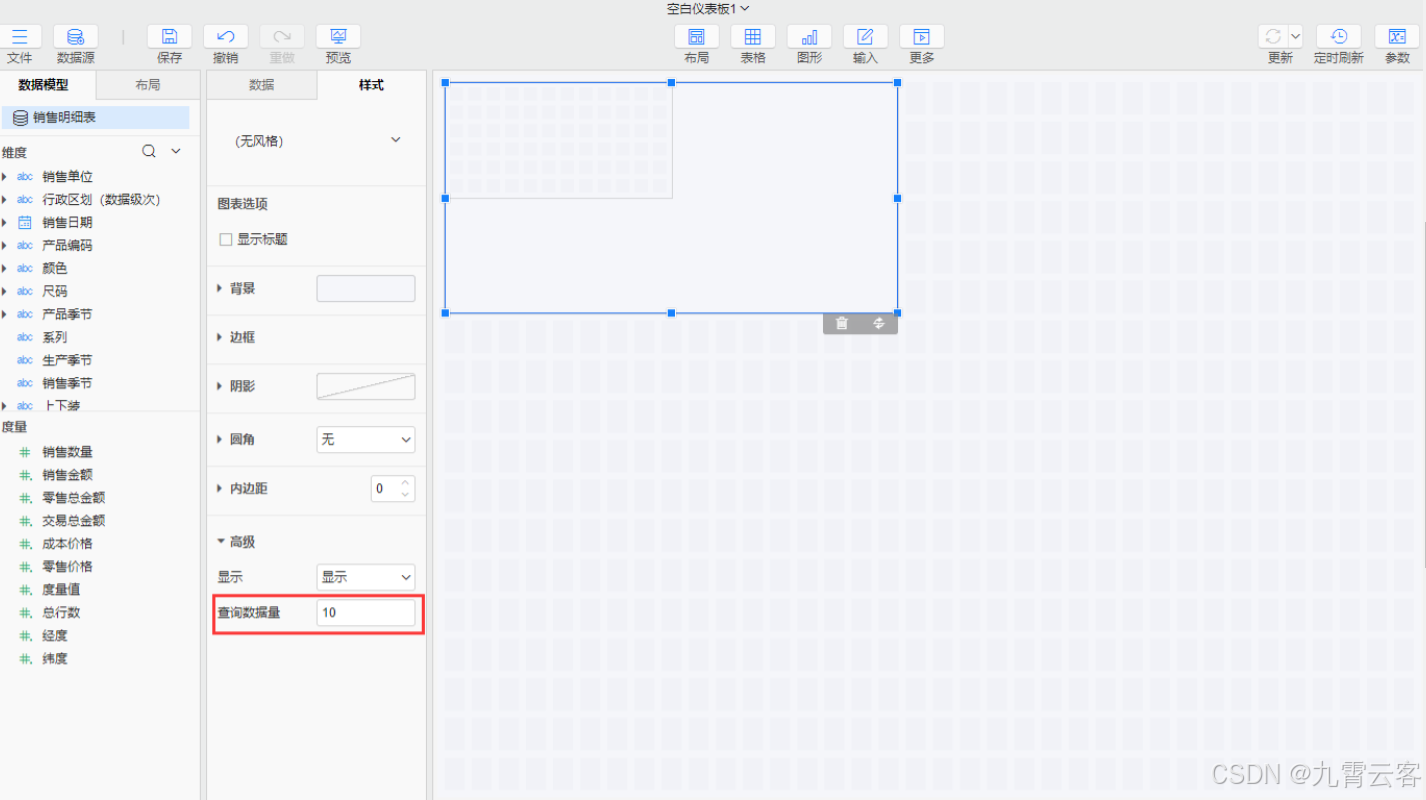Increase the 内边距 padding value

pyautogui.click(x=405, y=483)
